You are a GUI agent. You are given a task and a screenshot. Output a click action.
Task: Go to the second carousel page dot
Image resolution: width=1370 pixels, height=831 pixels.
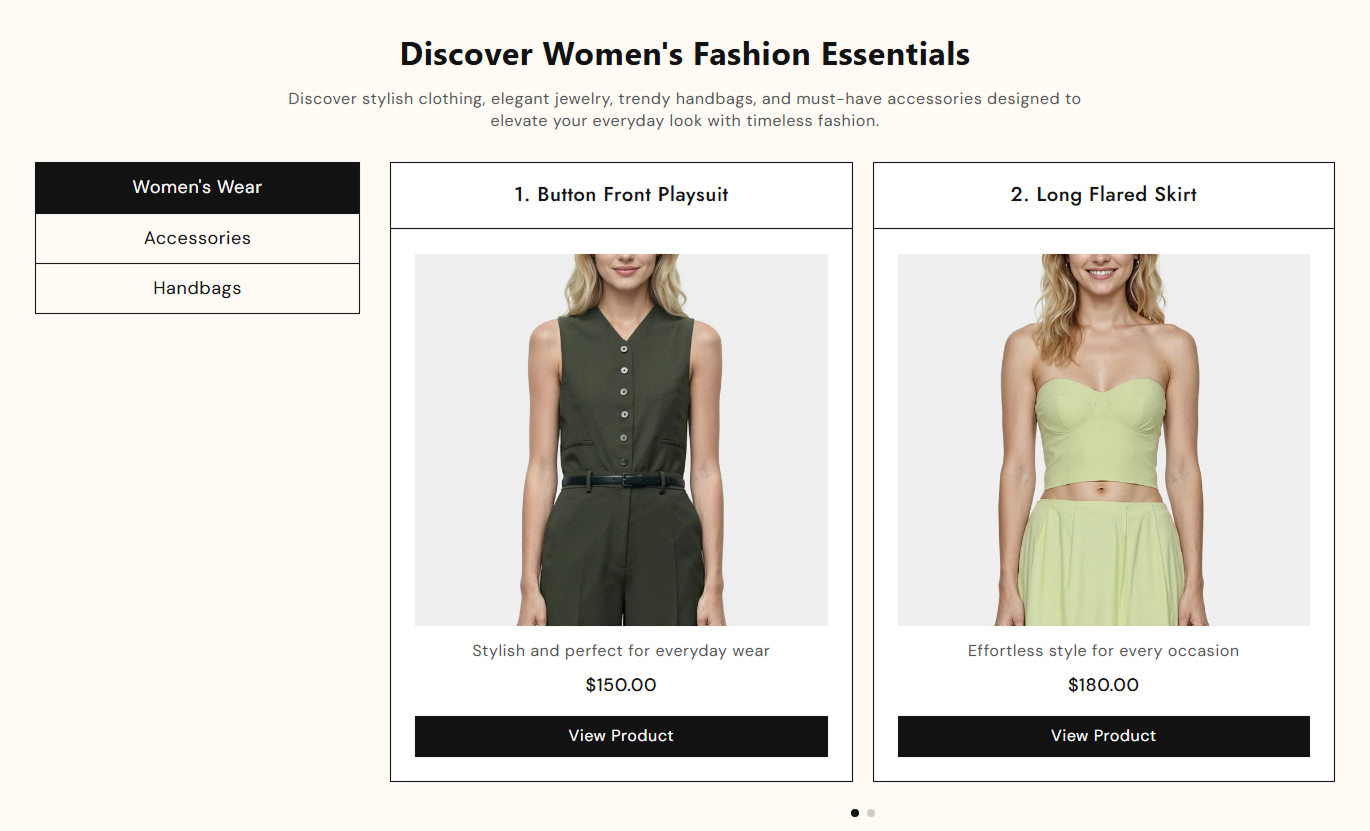pyautogui.click(x=871, y=813)
